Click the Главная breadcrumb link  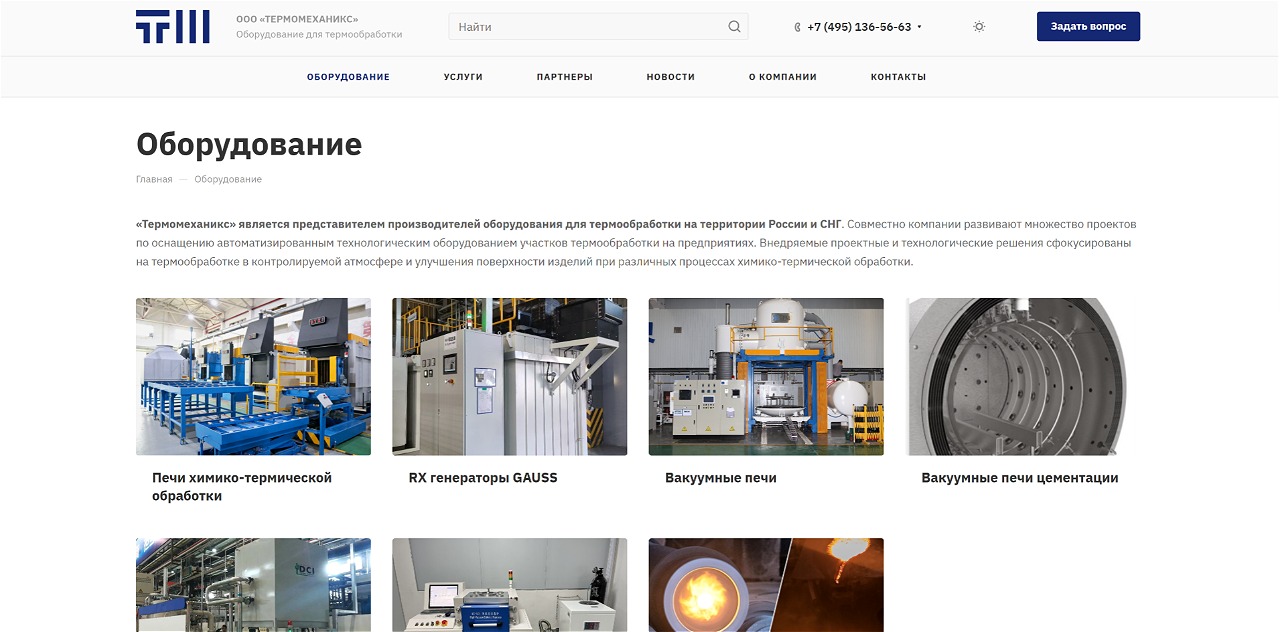coord(154,180)
